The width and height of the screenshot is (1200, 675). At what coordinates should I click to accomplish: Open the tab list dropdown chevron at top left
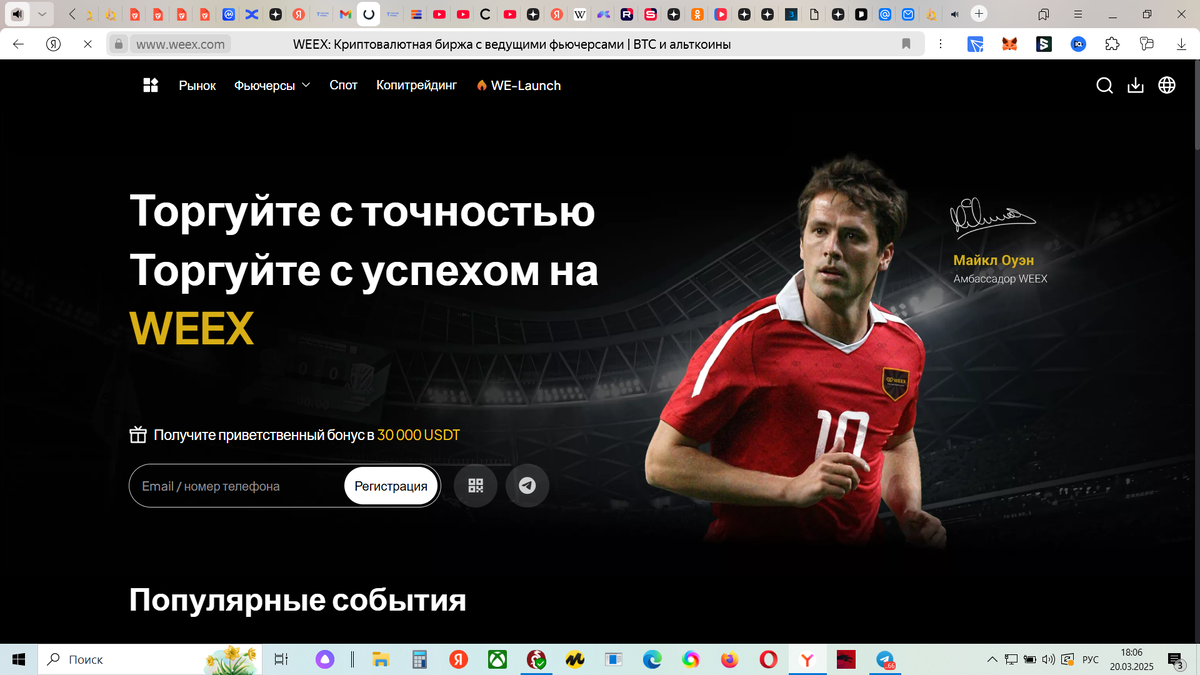pyautogui.click(x=42, y=14)
